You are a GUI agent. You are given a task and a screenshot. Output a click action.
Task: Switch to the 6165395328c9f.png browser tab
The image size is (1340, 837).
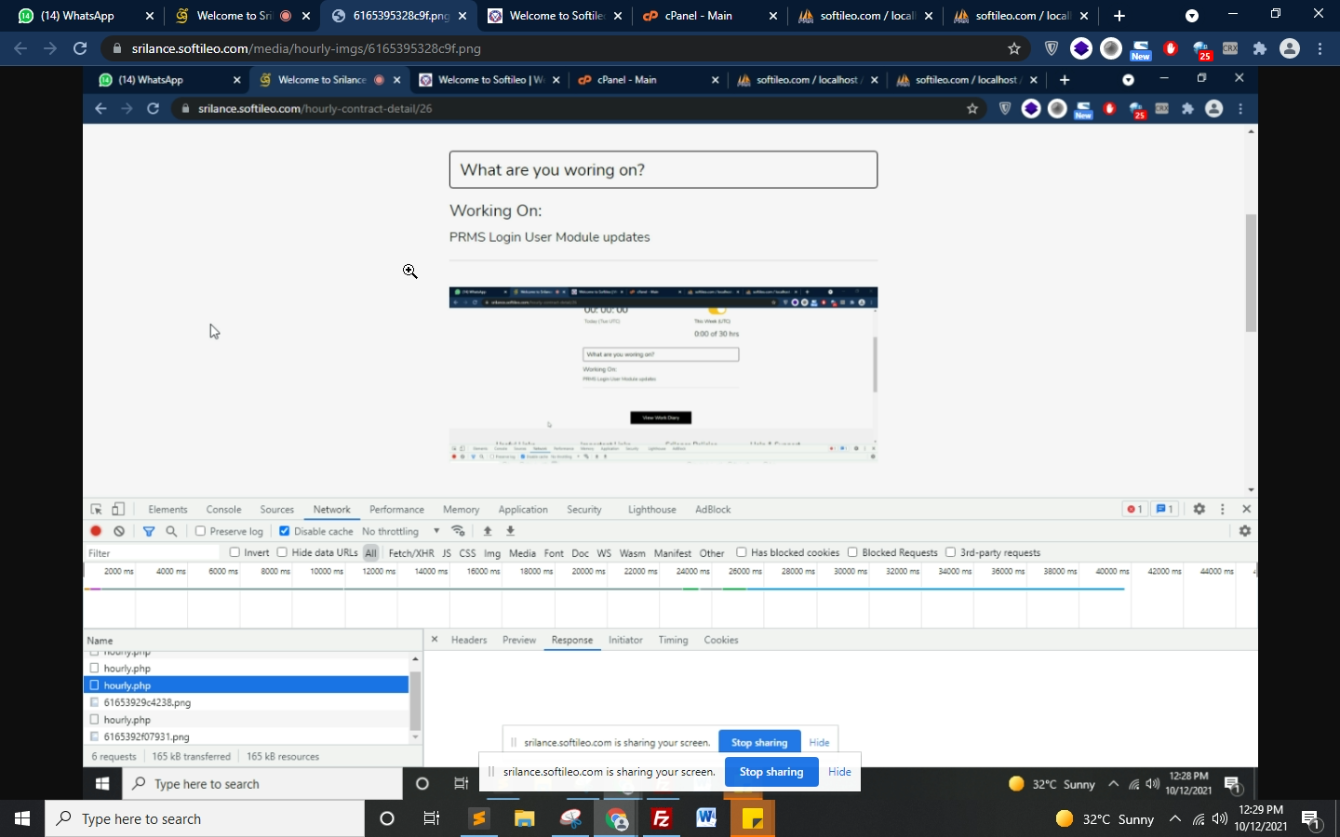[400, 16]
